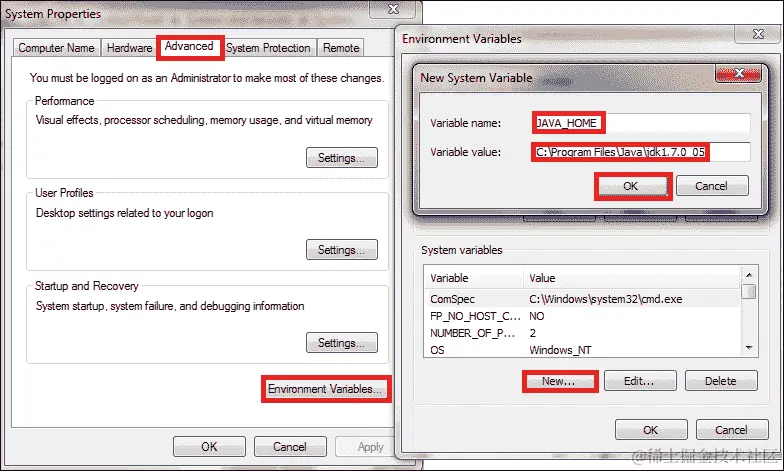
Task: Switch to the Remote tab
Action: click(x=341, y=48)
